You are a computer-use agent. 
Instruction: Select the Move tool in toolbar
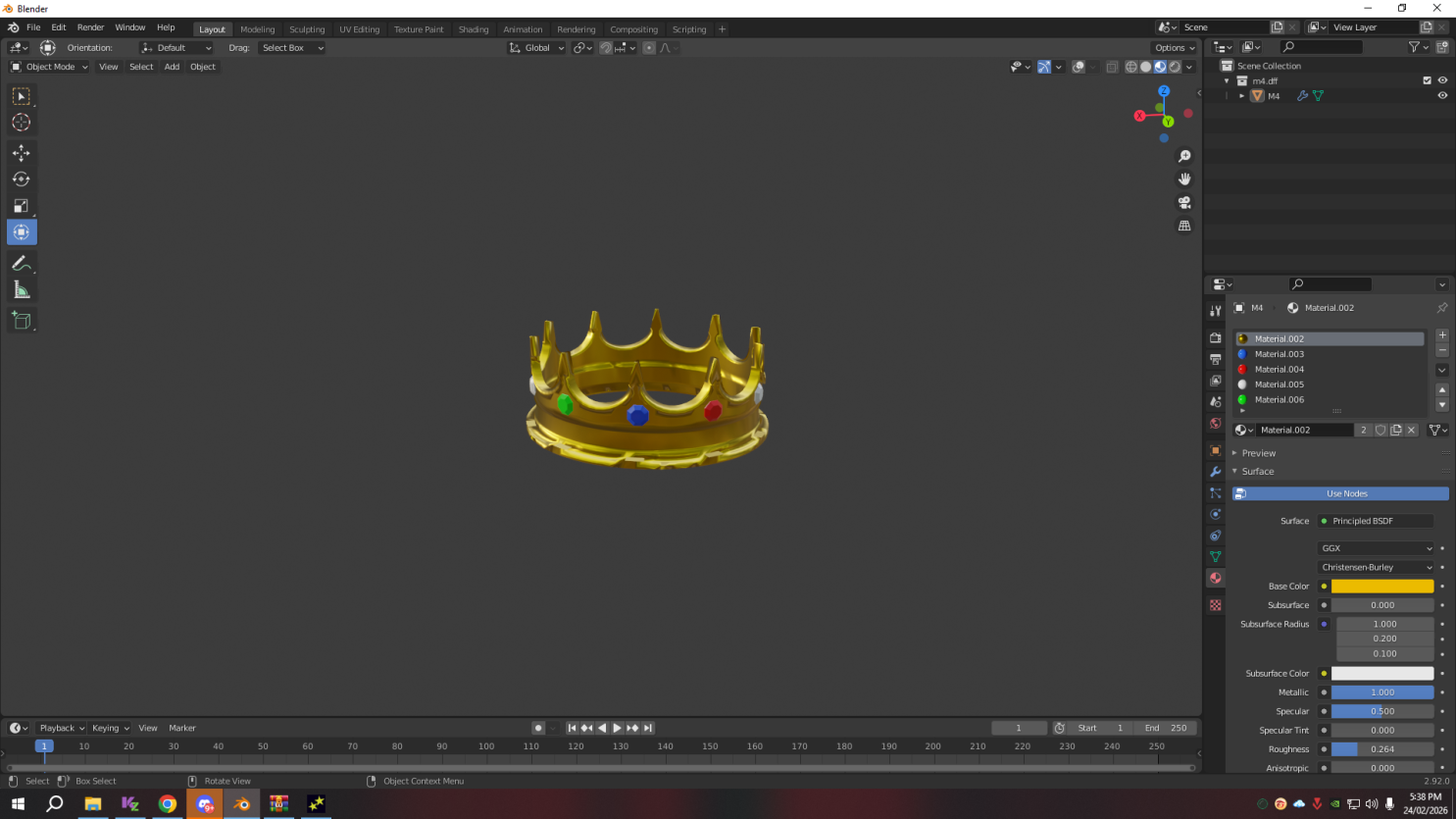(x=21, y=153)
